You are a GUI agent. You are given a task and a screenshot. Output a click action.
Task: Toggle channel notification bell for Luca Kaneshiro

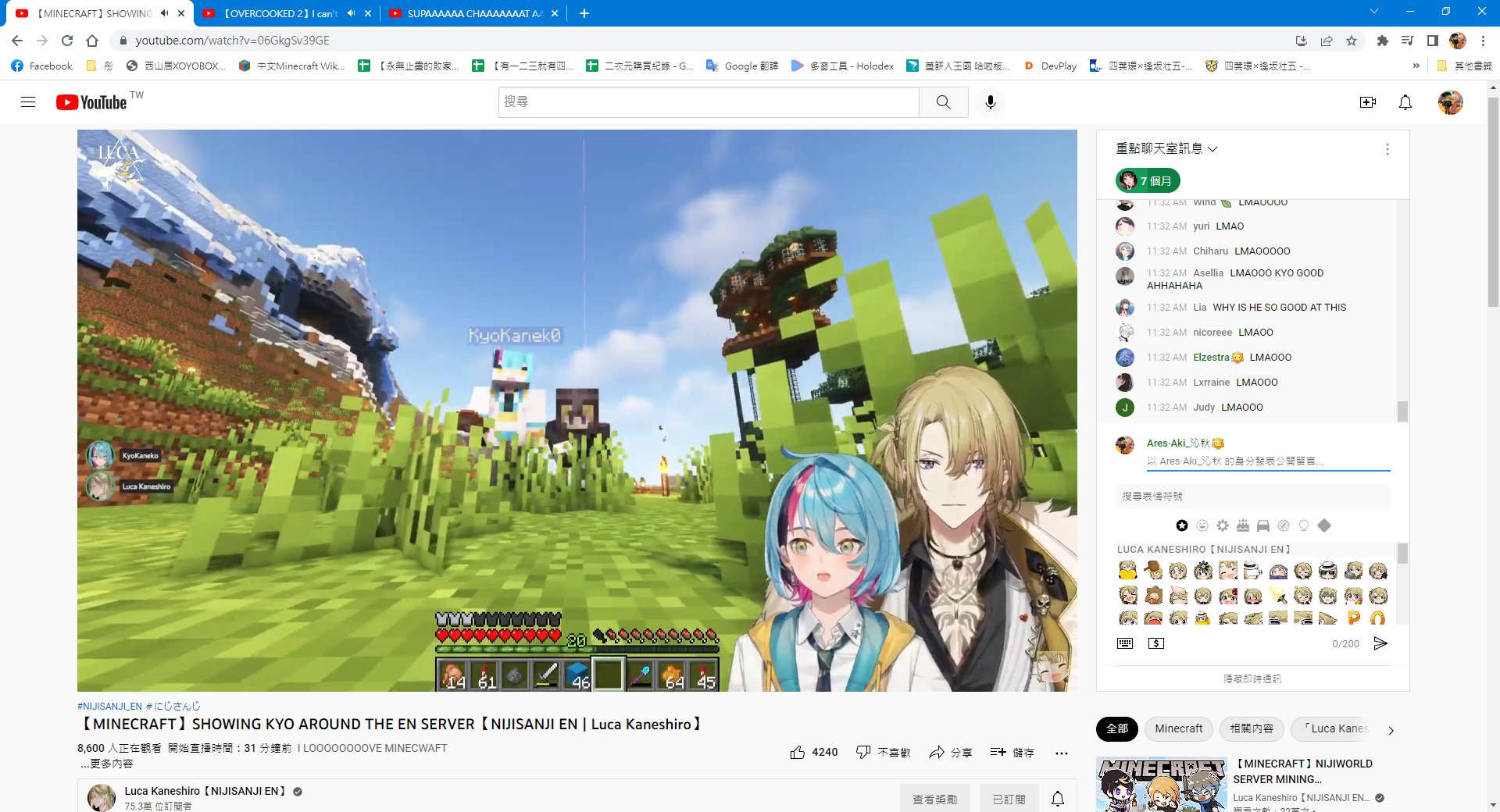[1058, 799]
